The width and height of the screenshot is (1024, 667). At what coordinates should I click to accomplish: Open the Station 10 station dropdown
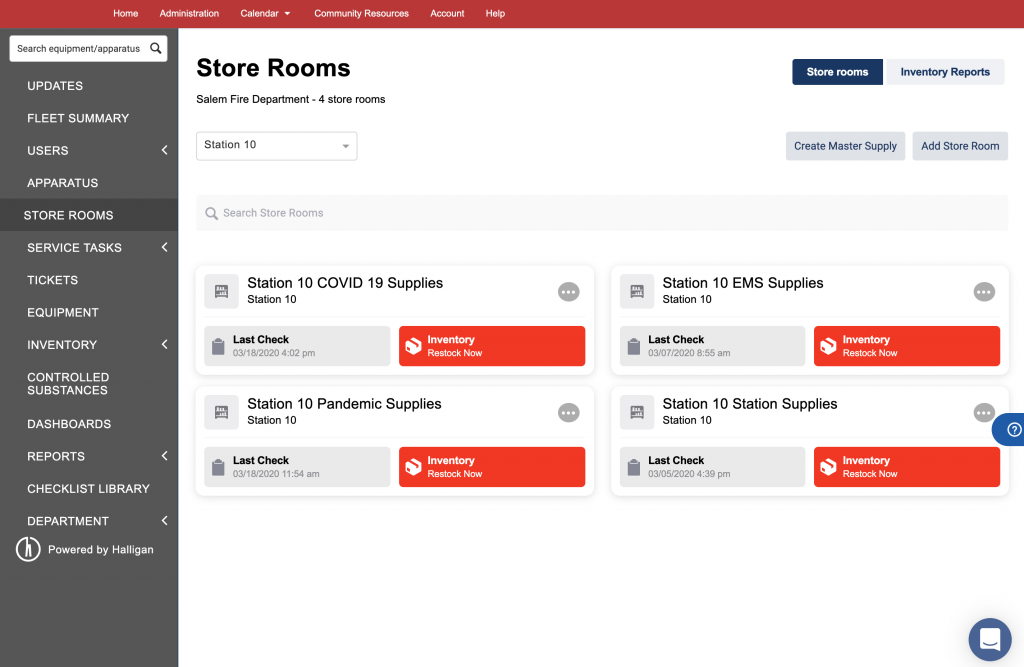[x=276, y=146]
